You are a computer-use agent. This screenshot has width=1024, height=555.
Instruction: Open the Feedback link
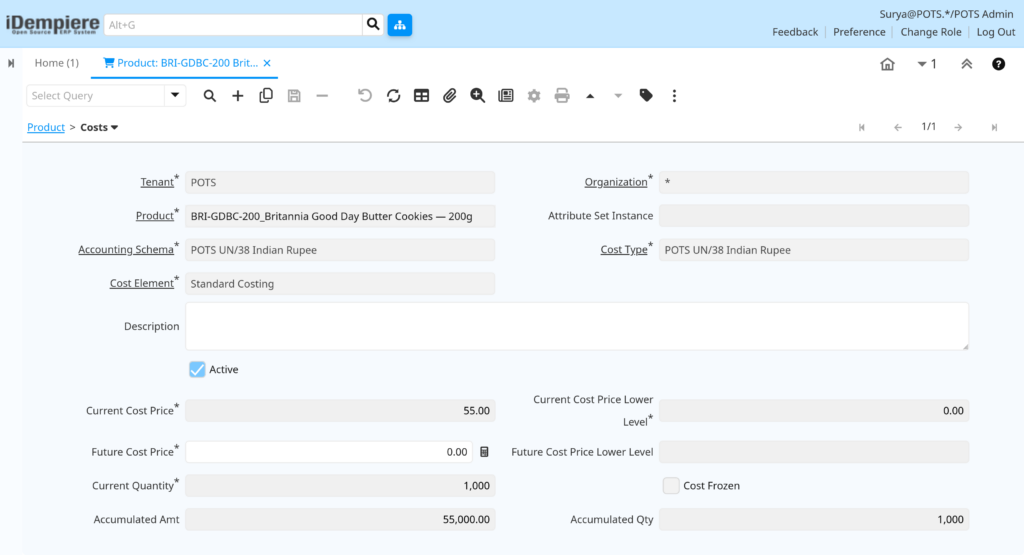tap(795, 32)
